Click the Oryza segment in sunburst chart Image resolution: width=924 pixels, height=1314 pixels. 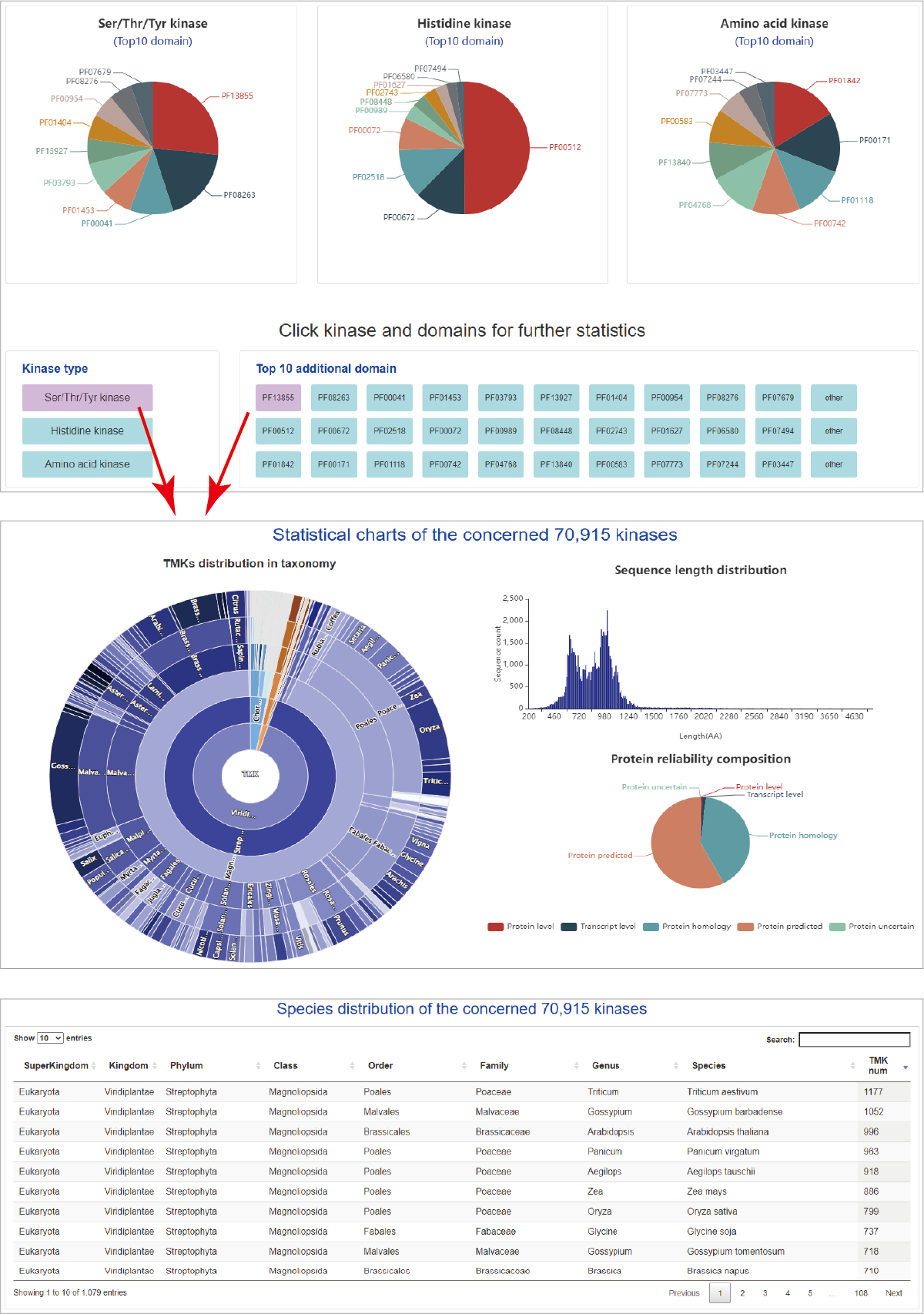point(429,729)
